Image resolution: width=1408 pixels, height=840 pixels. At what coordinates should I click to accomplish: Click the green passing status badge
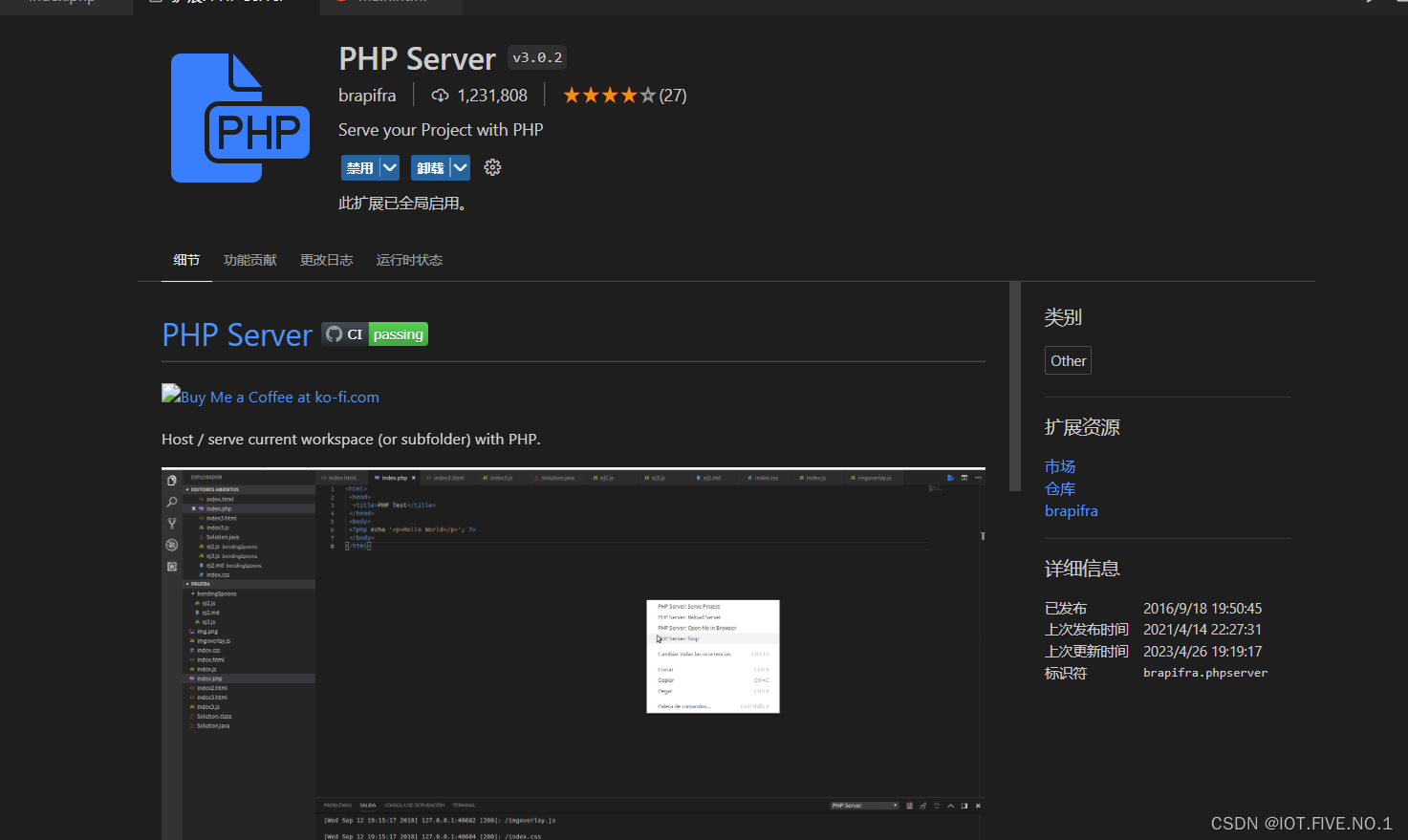click(398, 334)
